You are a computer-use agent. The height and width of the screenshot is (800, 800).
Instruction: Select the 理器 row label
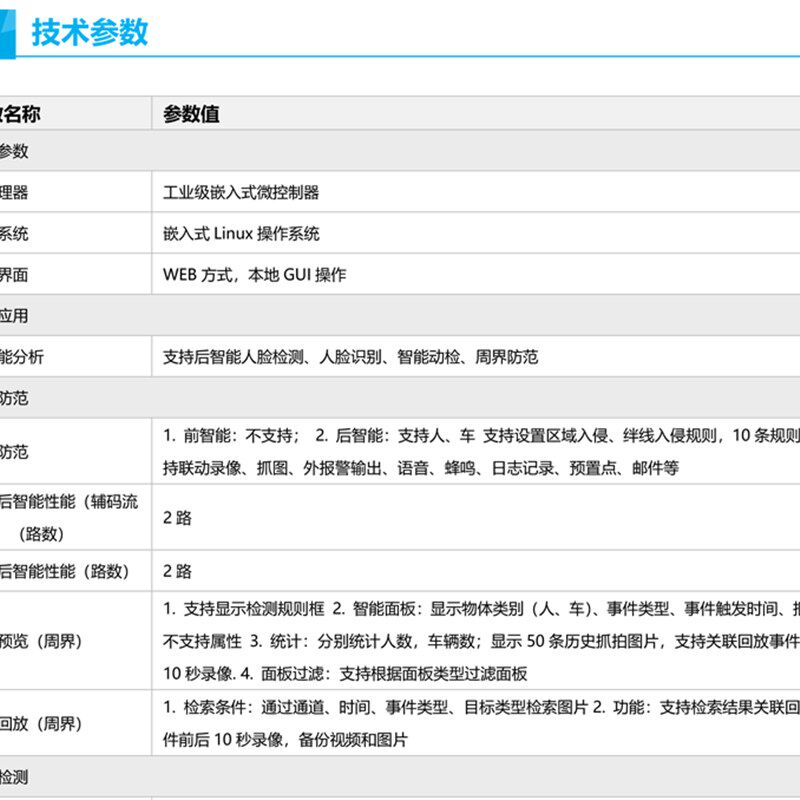pos(14,192)
